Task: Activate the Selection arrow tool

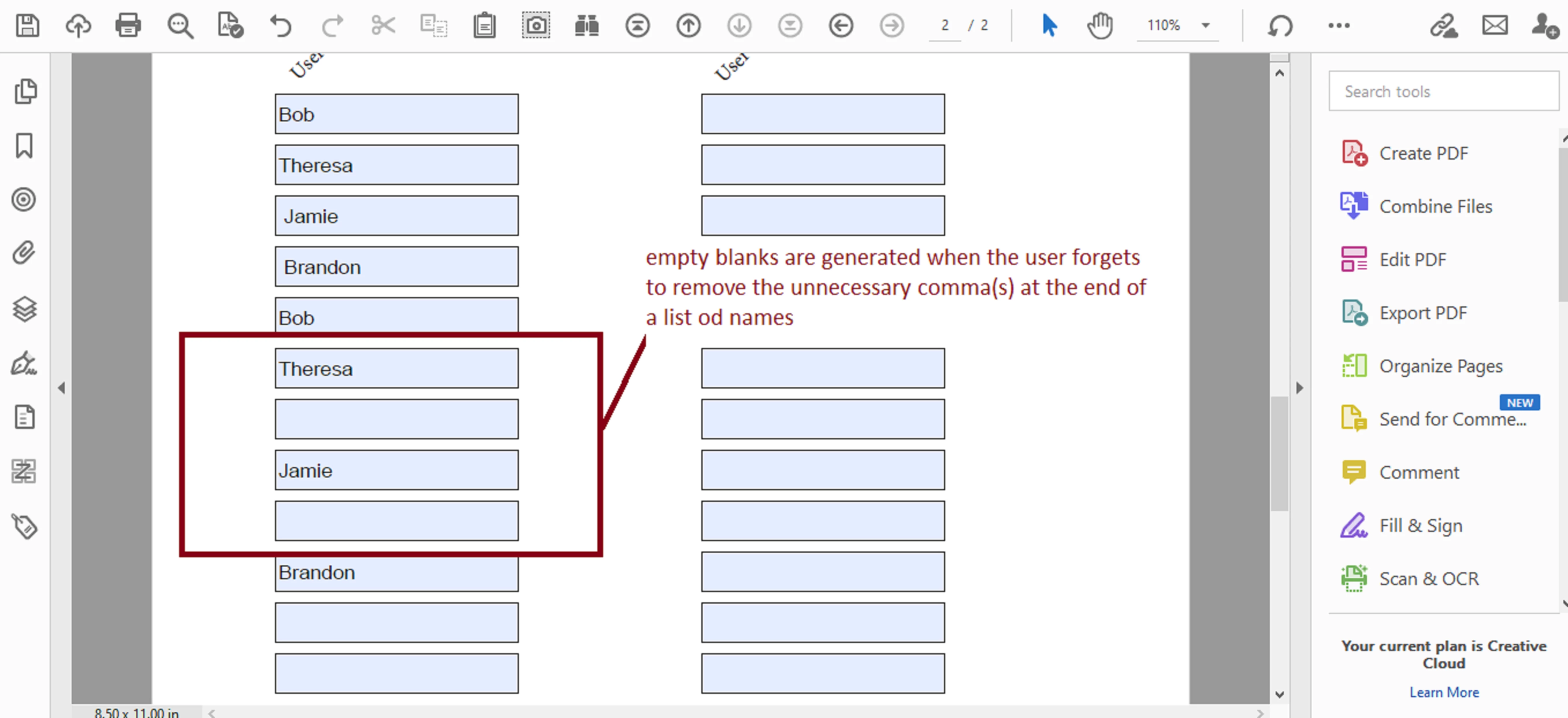Action: click(x=1049, y=25)
